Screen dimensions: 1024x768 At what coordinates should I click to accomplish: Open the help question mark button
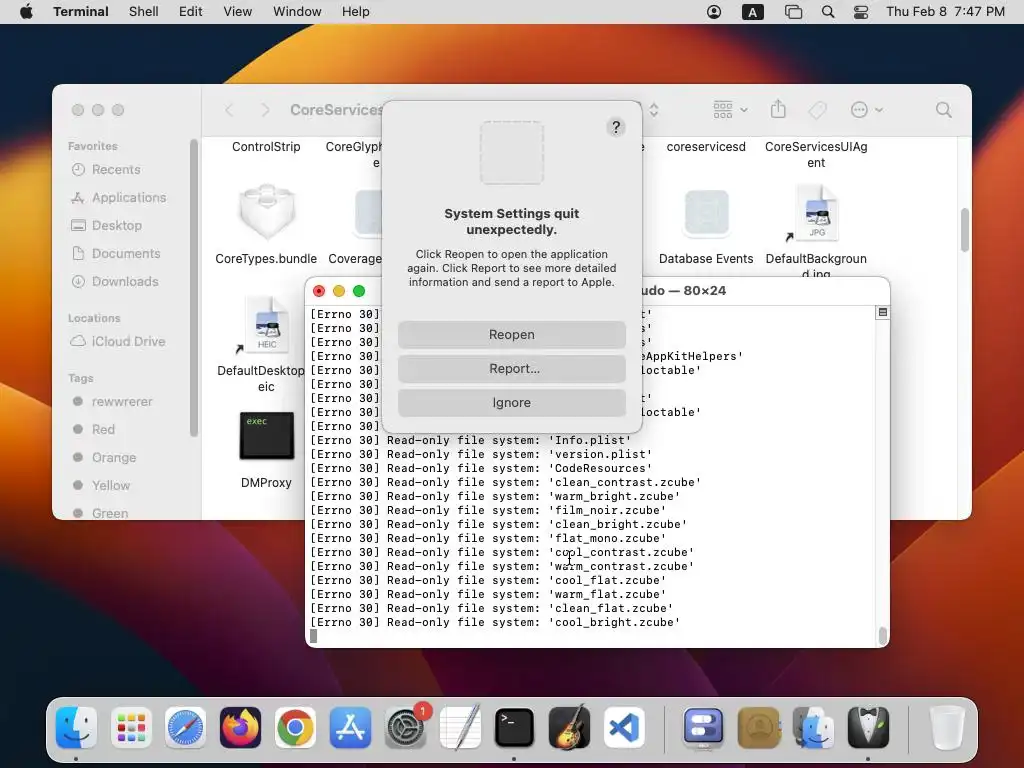point(615,127)
